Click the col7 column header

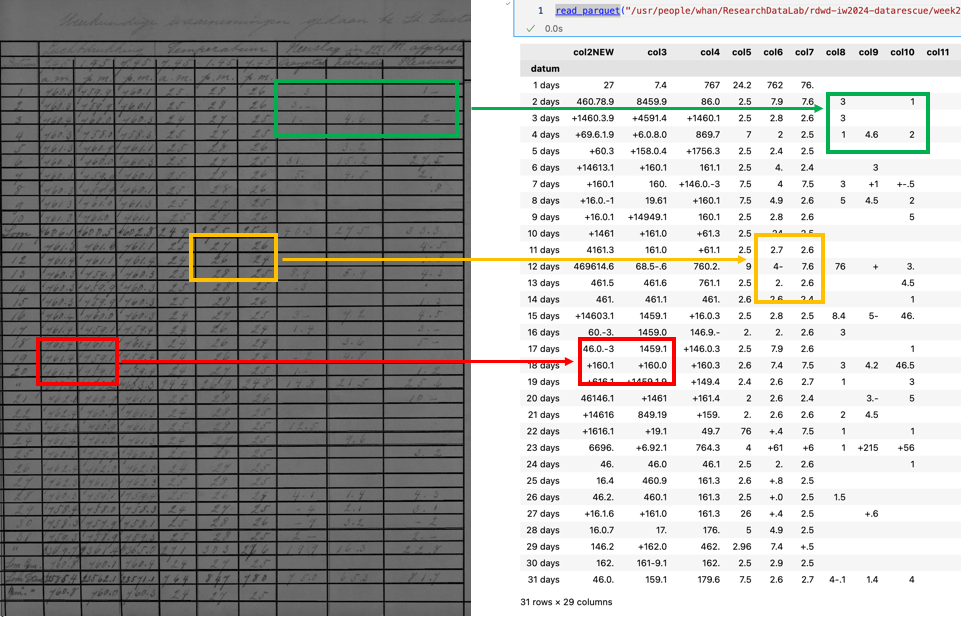point(804,52)
